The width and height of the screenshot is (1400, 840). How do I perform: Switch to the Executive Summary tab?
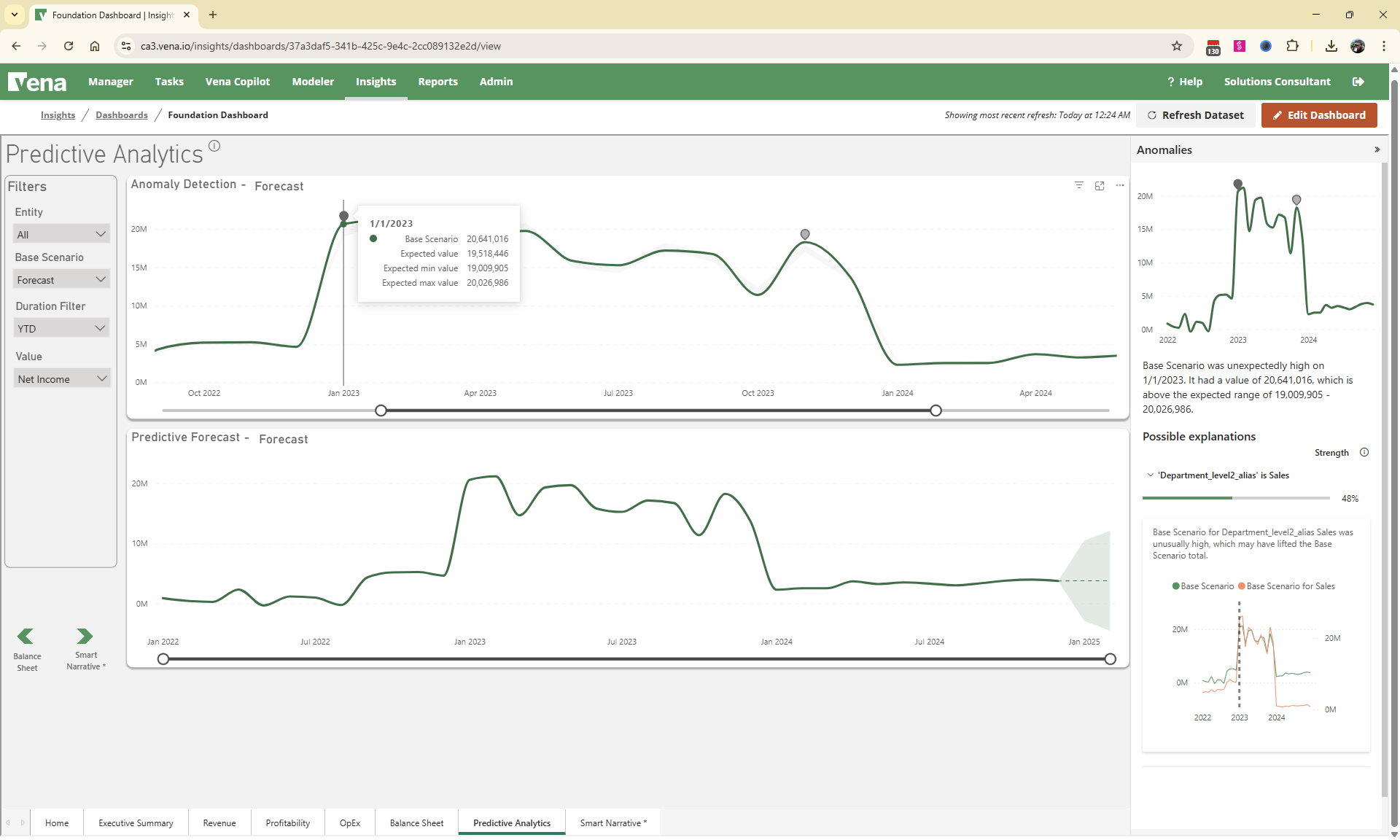tap(136, 822)
